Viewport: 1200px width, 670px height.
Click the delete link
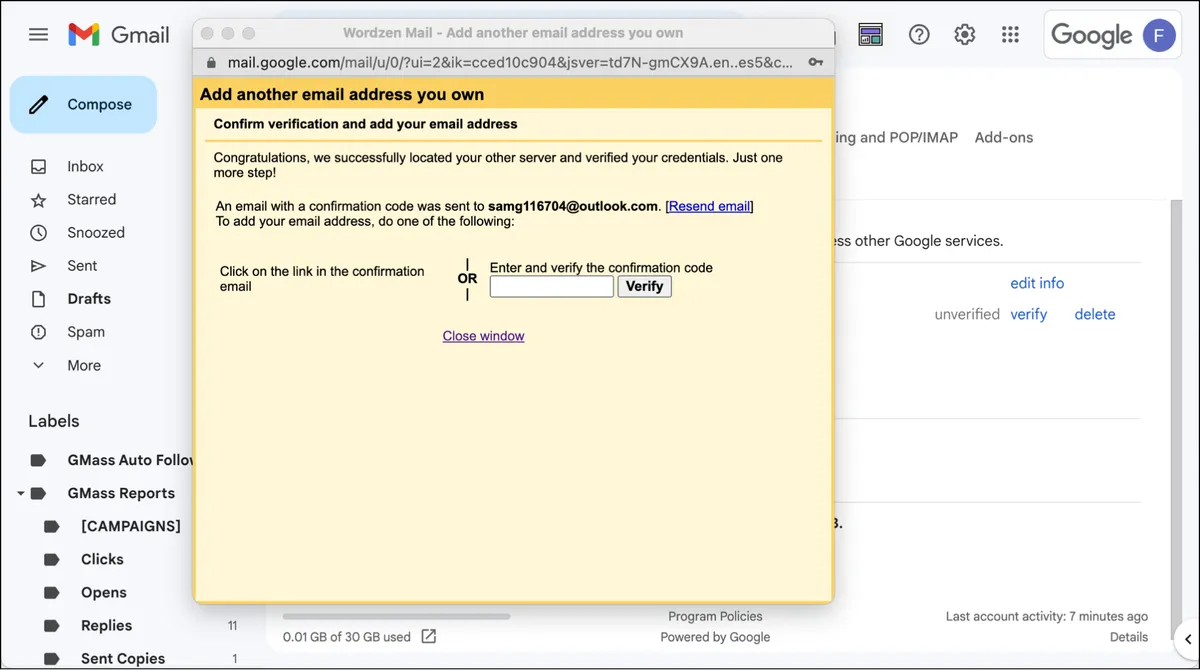pos(1095,314)
